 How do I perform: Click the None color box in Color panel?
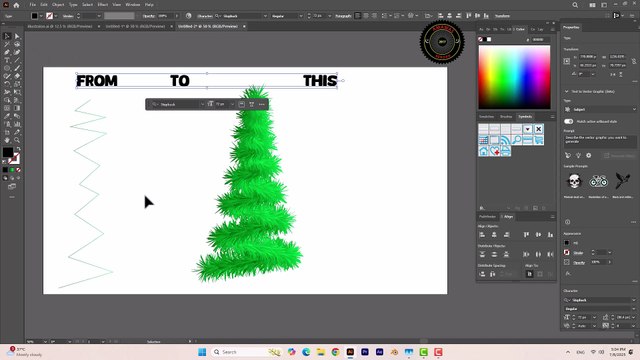click(x=480, y=40)
